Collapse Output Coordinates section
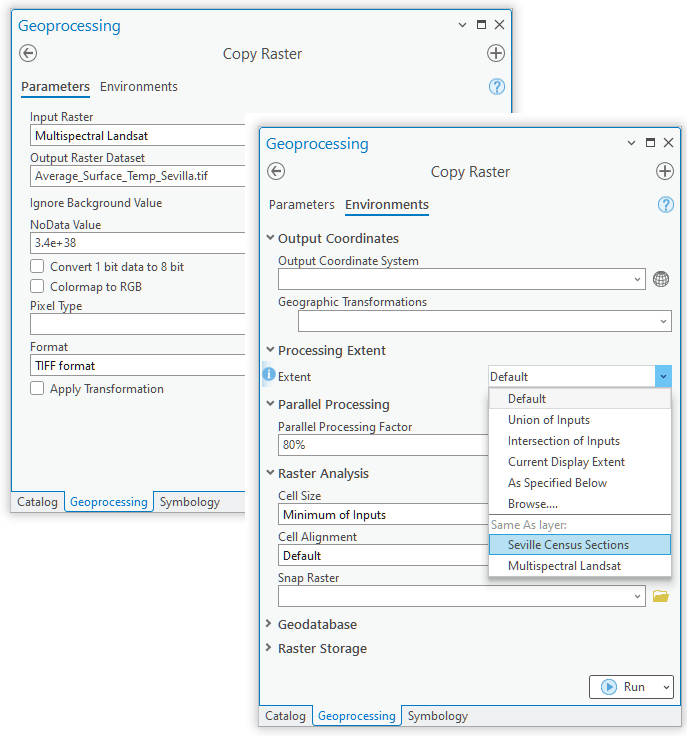The width and height of the screenshot is (687, 736). coord(270,238)
